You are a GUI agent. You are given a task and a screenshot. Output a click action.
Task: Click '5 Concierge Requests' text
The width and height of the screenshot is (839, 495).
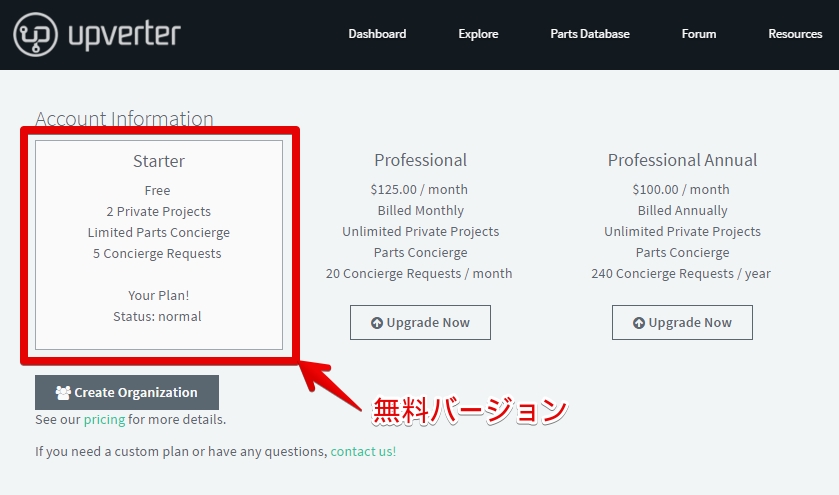[x=157, y=254]
